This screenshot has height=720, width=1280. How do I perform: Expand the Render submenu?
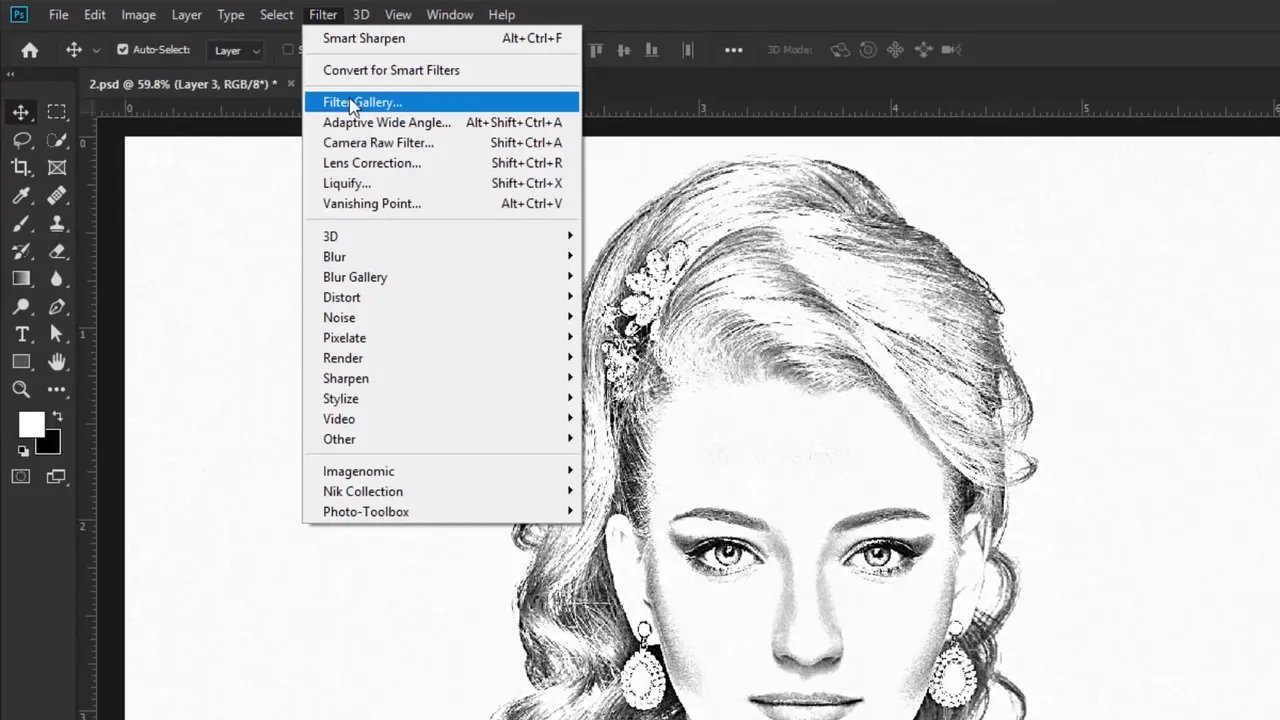point(440,358)
